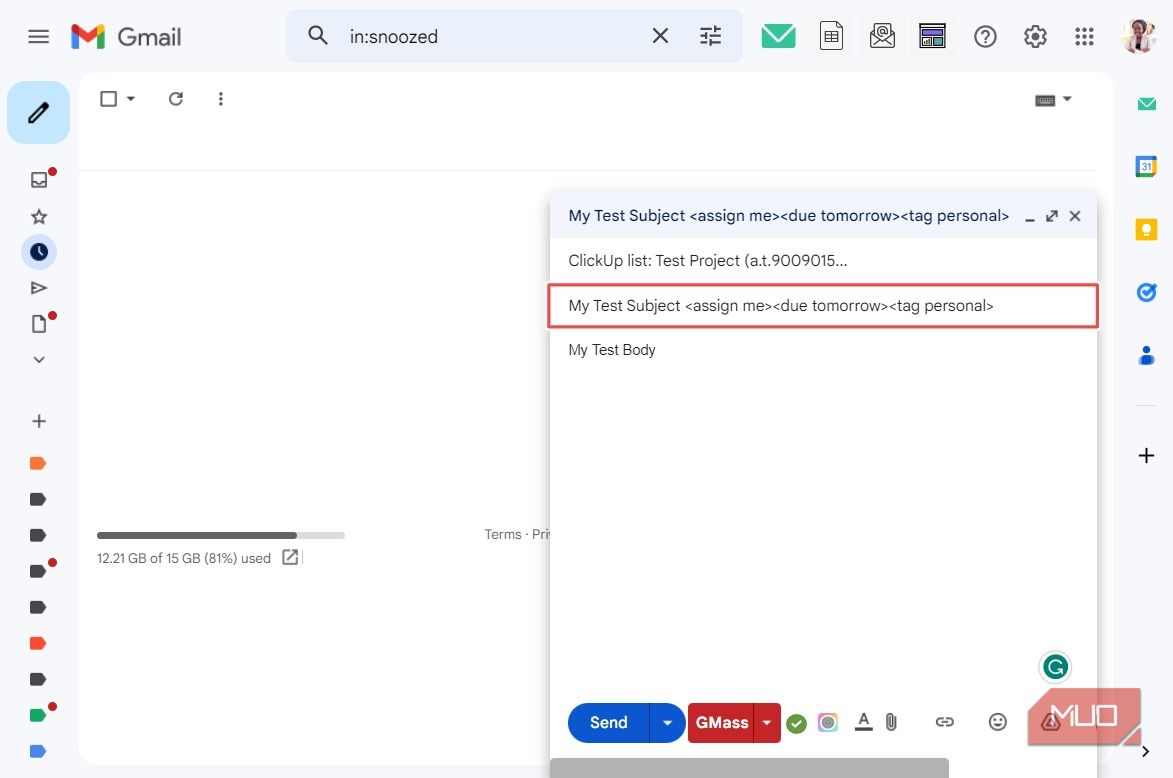Open Gmail Support help icon
The height and width of the screenshot is (778, 1173).
point(985,36)
